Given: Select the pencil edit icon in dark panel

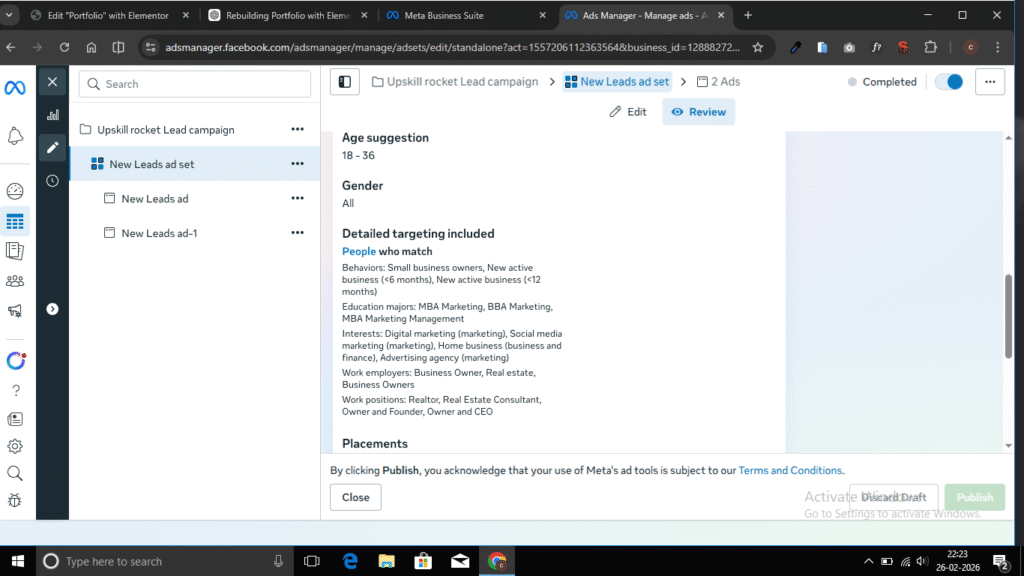Looking at the screenshot, I should (52, 148).
